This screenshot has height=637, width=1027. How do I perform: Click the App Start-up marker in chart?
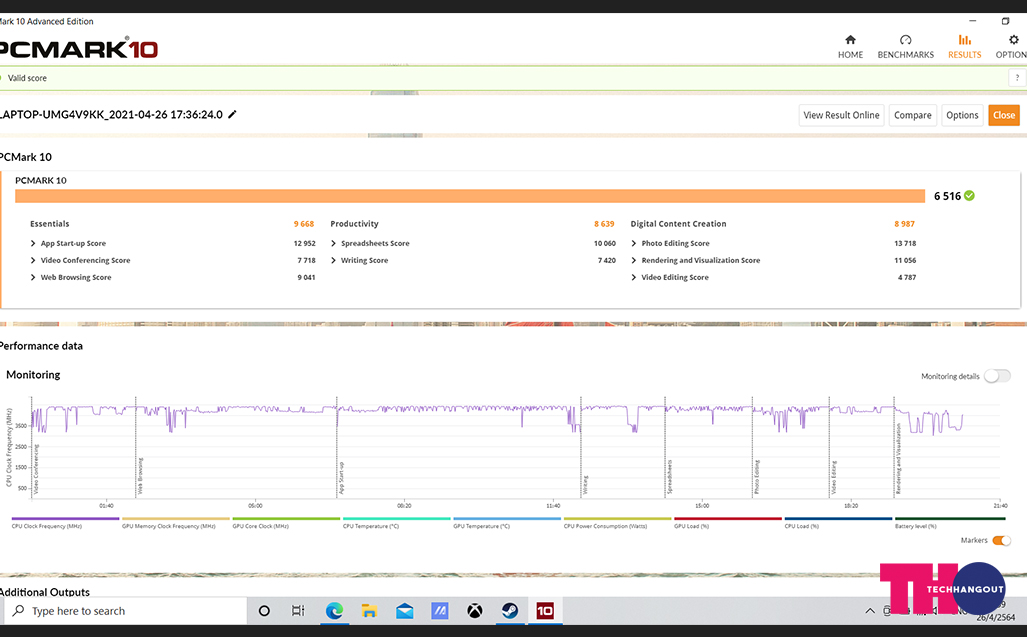[341, 478]
